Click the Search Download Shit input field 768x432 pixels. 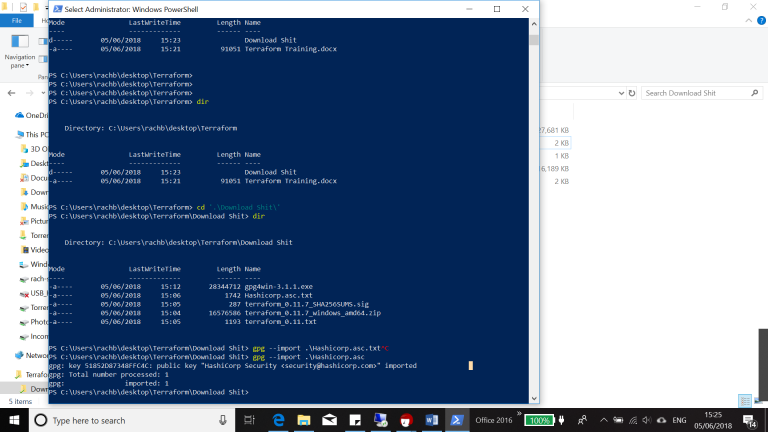tap(696, 93)
